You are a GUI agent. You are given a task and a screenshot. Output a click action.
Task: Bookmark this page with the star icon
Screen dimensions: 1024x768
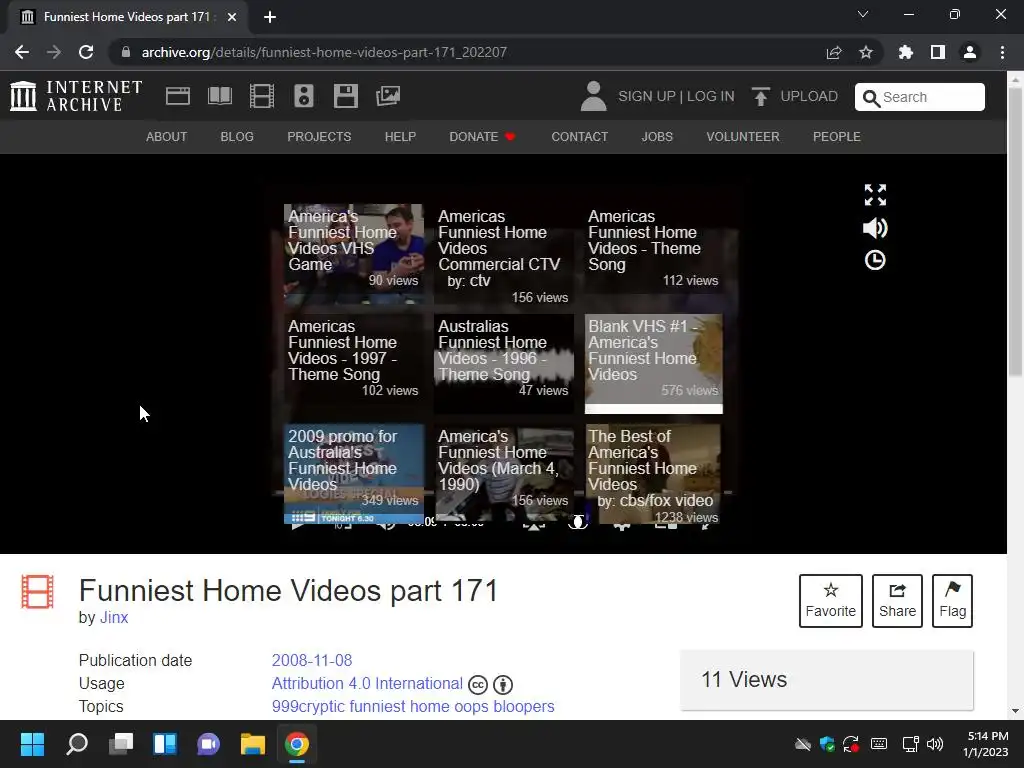pyautogui.click(x=865, y=52)
